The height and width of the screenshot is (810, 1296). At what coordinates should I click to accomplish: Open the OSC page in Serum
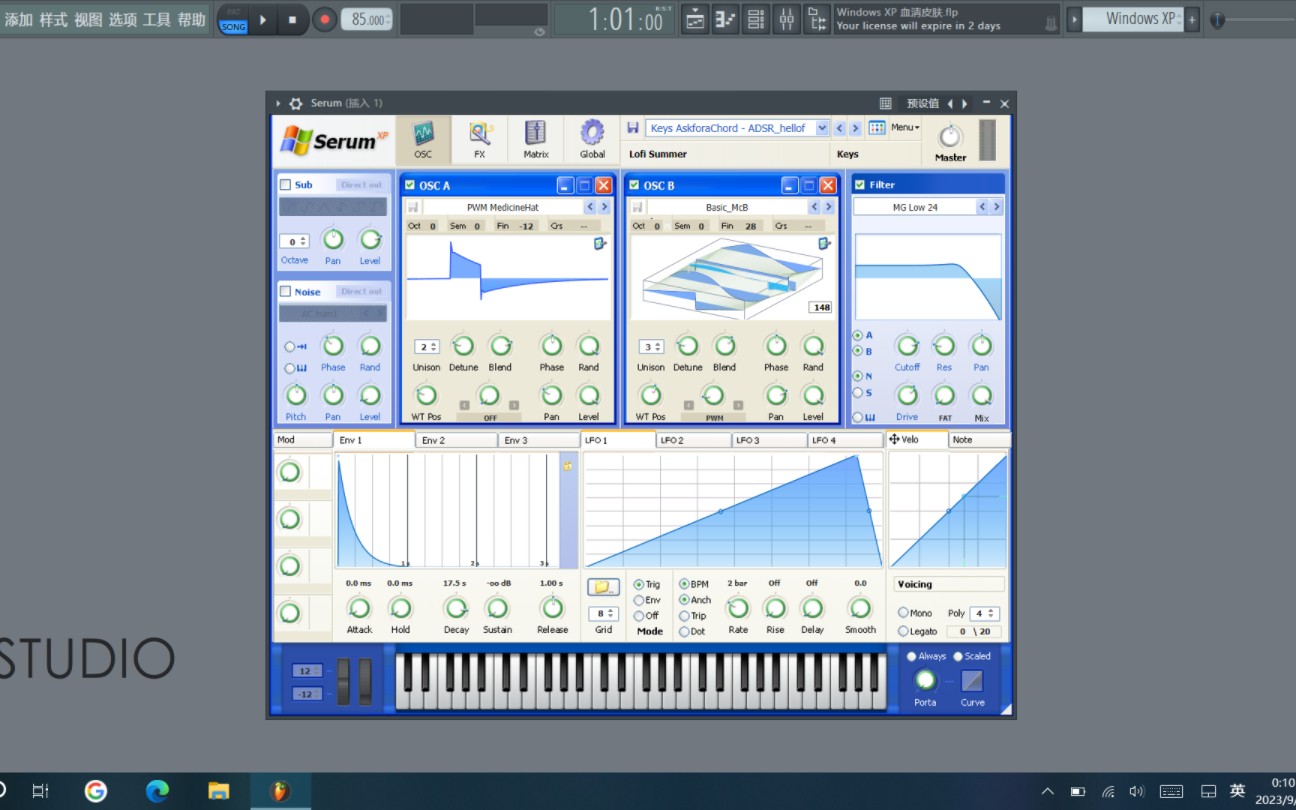423,140
